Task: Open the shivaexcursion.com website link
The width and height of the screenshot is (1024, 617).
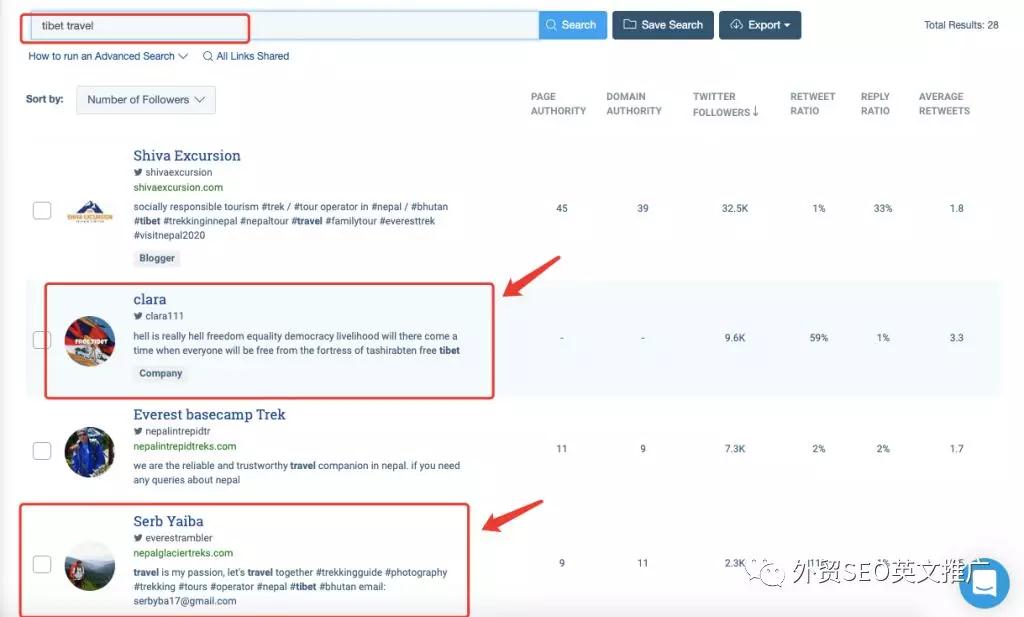Action: [178, 188]
